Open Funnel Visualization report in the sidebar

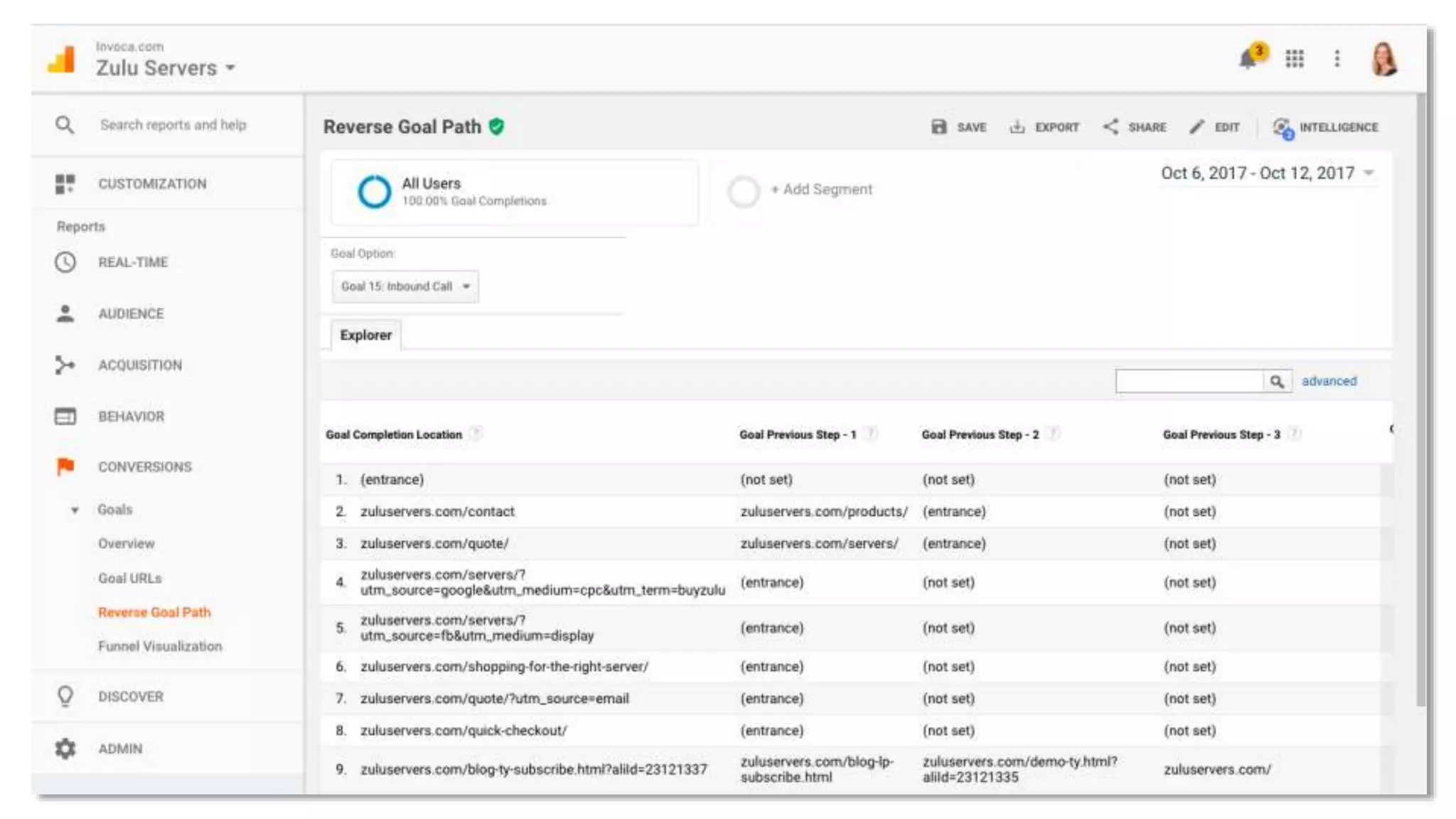160,646
